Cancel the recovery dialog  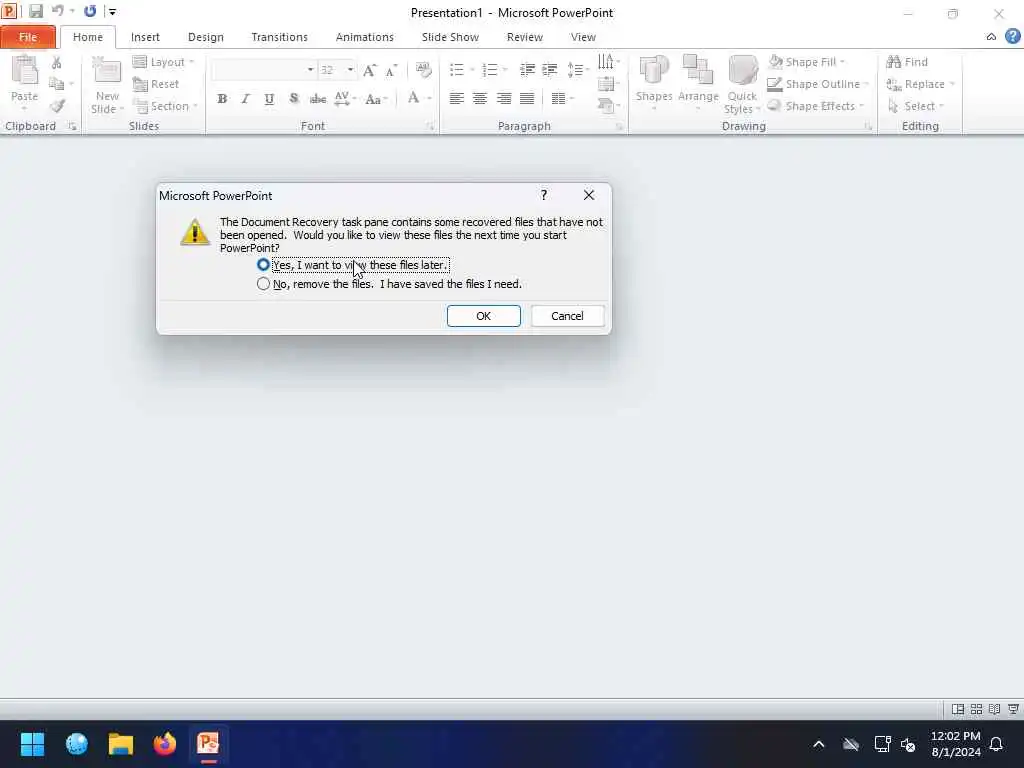point(567,316)
